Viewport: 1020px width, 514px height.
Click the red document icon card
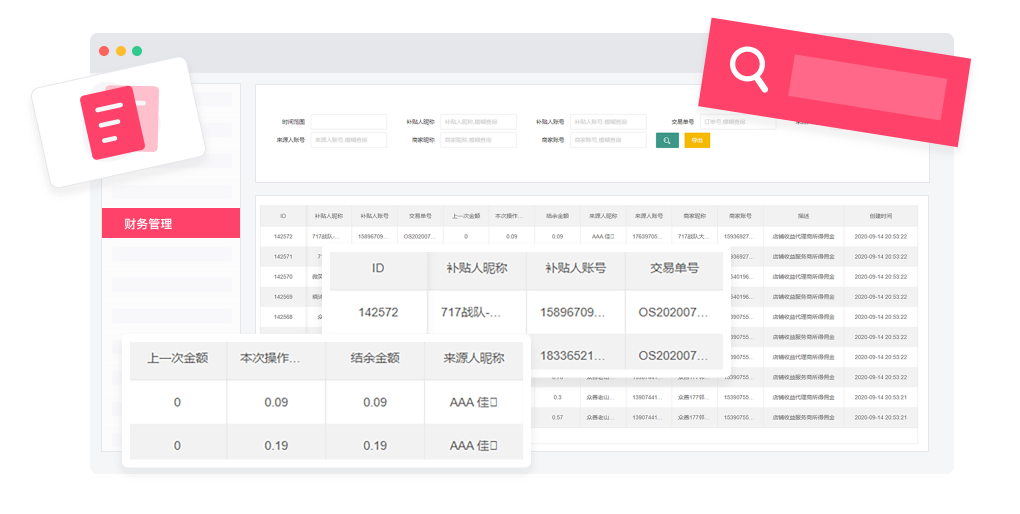113,122
